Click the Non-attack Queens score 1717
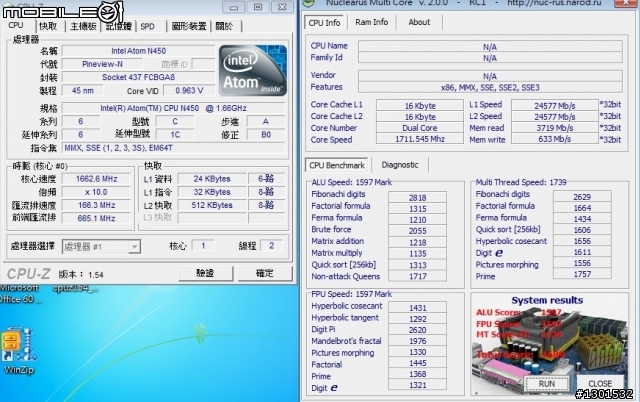The width and height of the screenshot is (640, 402). 418,276
